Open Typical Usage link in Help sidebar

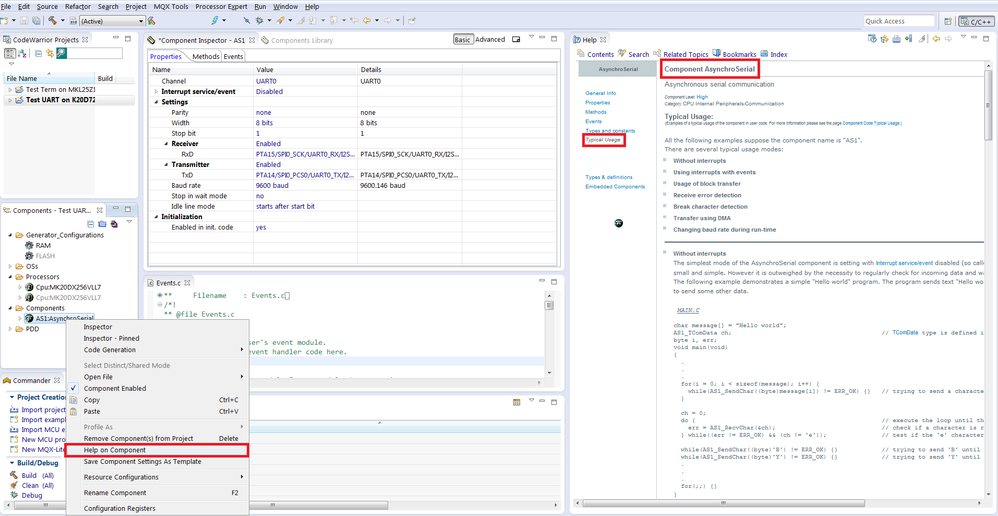603,139
